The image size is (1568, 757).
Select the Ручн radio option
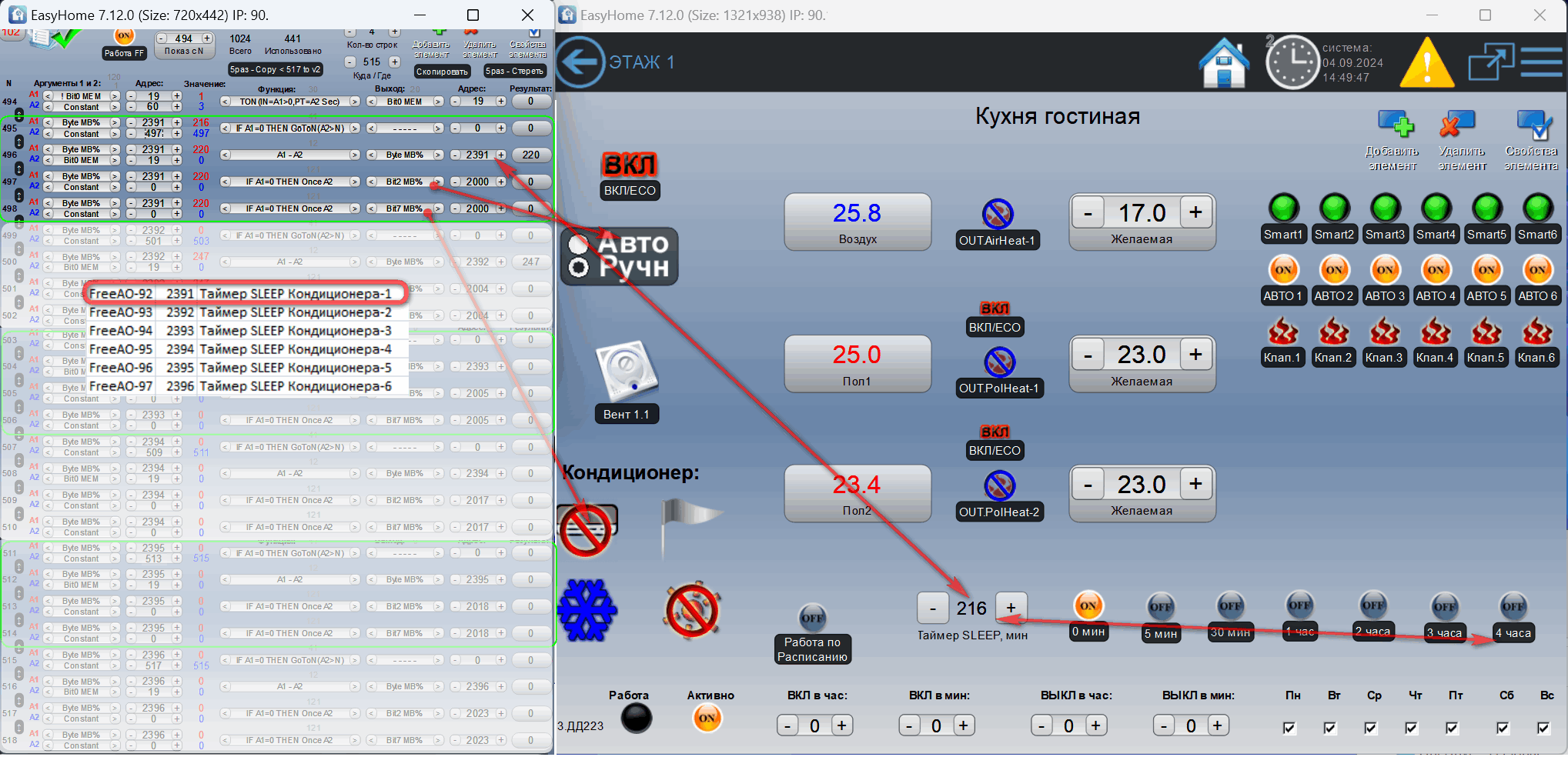tap(578, 268)
